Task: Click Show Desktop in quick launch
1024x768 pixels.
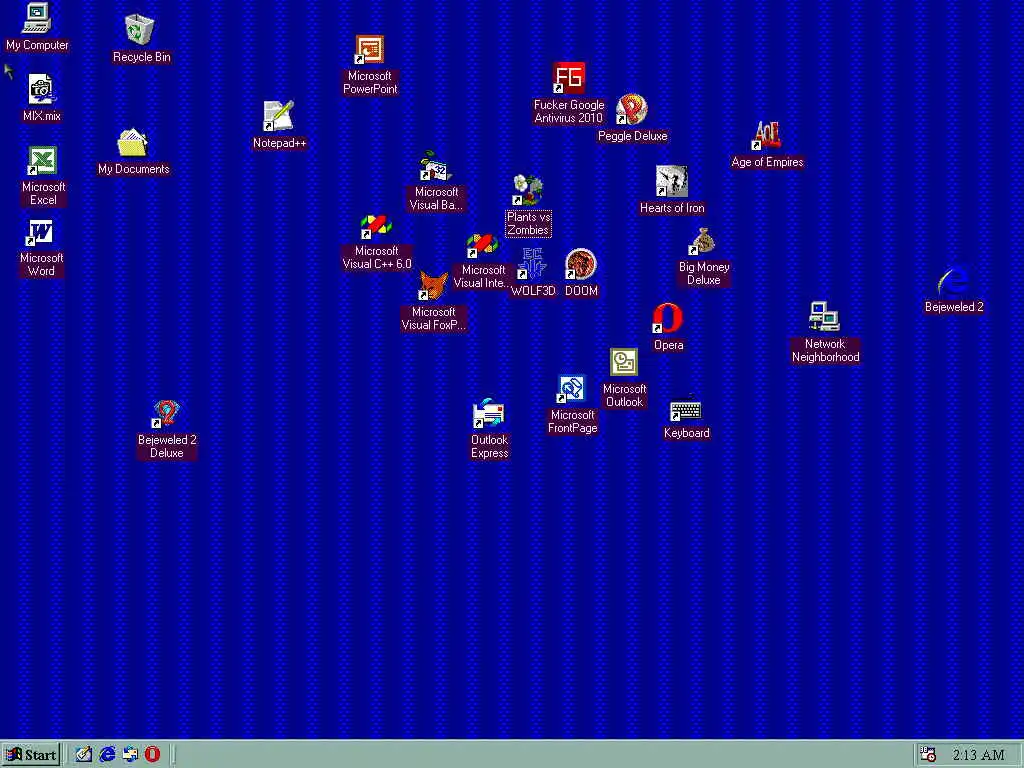Action: click(x=84, y=755)
